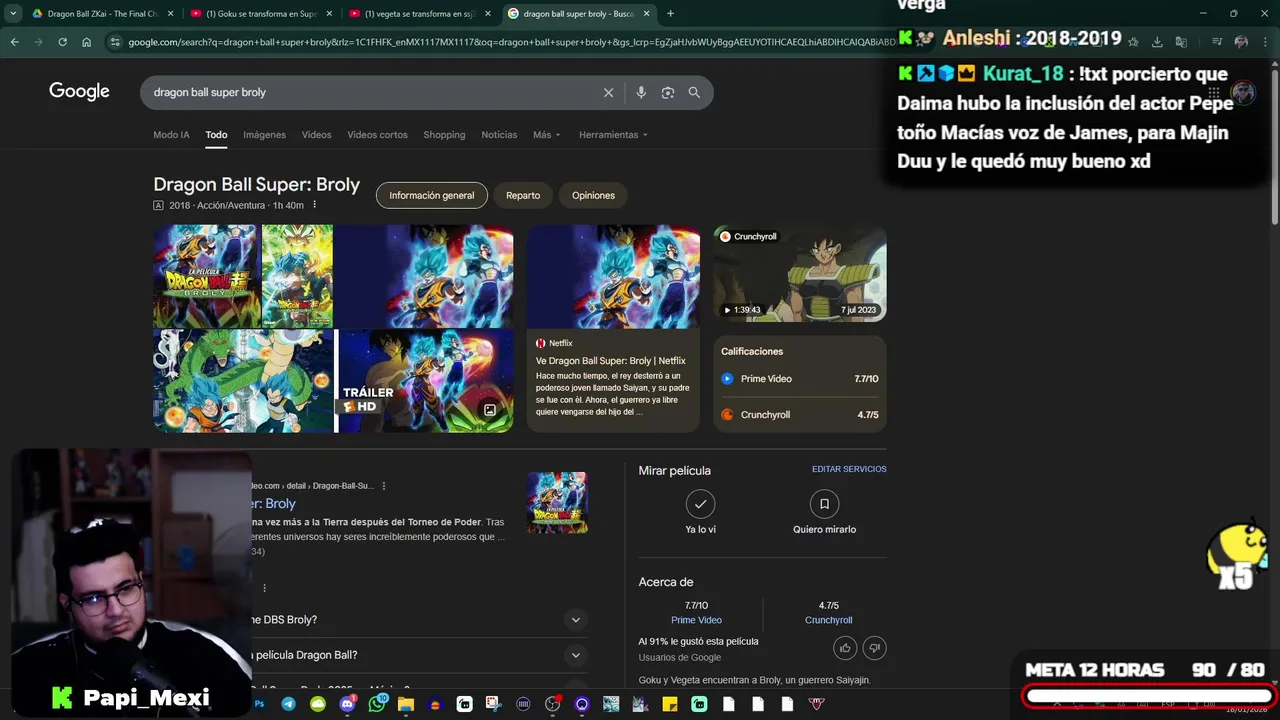Open WhatsApp from the taskbar
The width and height of the screenshot is (1280, 720).
[376, 704]
